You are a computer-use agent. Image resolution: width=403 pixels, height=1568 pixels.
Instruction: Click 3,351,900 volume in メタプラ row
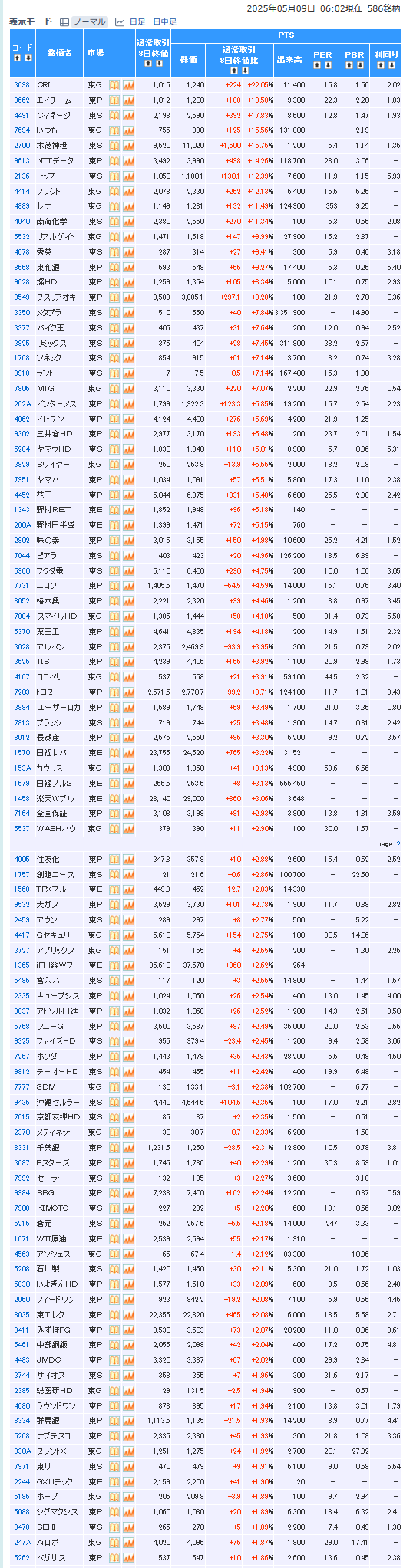click(x=289, y=313)
